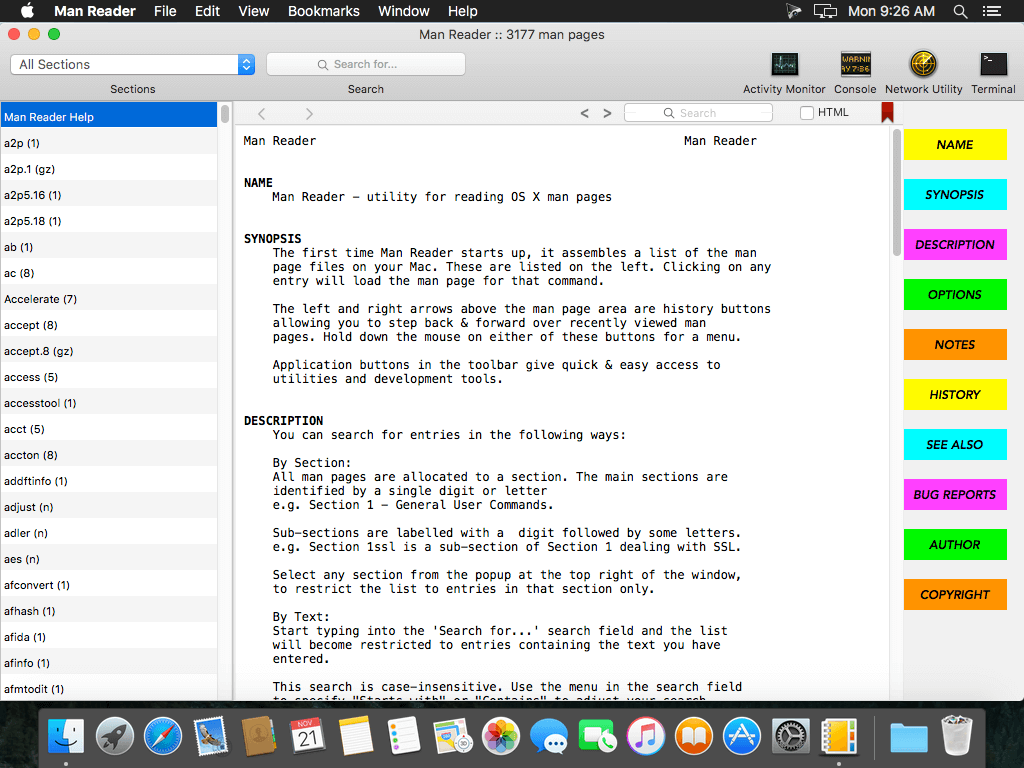Open Spotlight search in menu bar
Image resolution: width=1024 pixels, height=768 pixels.
coord(960,11)
